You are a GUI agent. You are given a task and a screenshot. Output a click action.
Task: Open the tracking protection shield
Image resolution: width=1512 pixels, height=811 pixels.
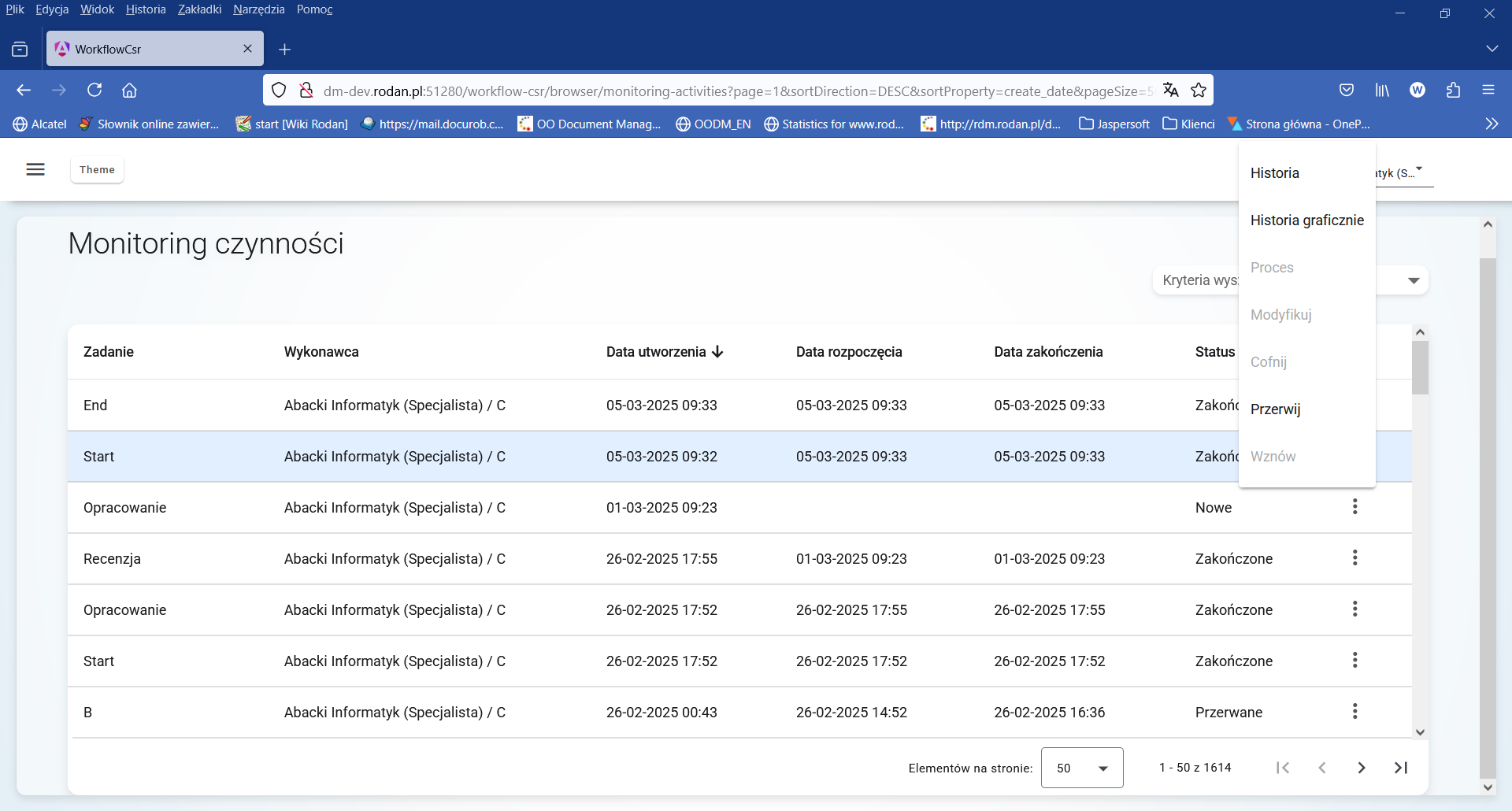(x=279, y=90)
